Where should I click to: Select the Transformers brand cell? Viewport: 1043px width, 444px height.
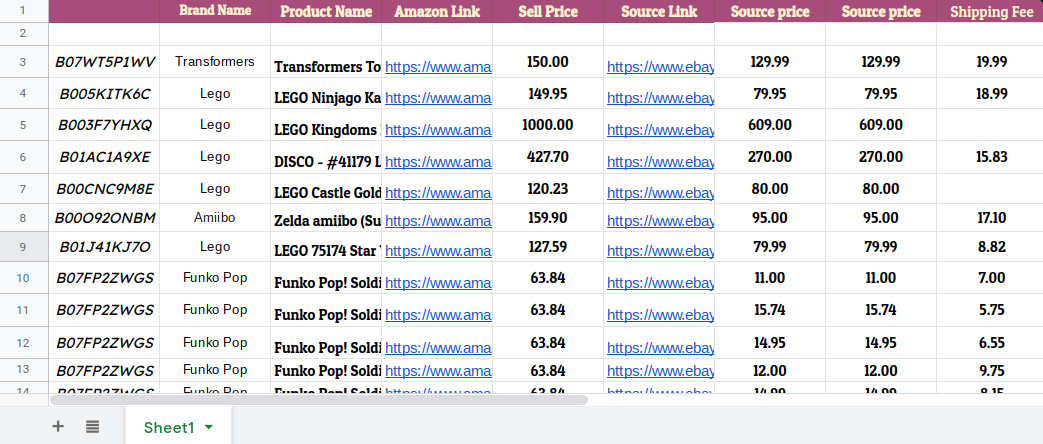coord(215,61)
